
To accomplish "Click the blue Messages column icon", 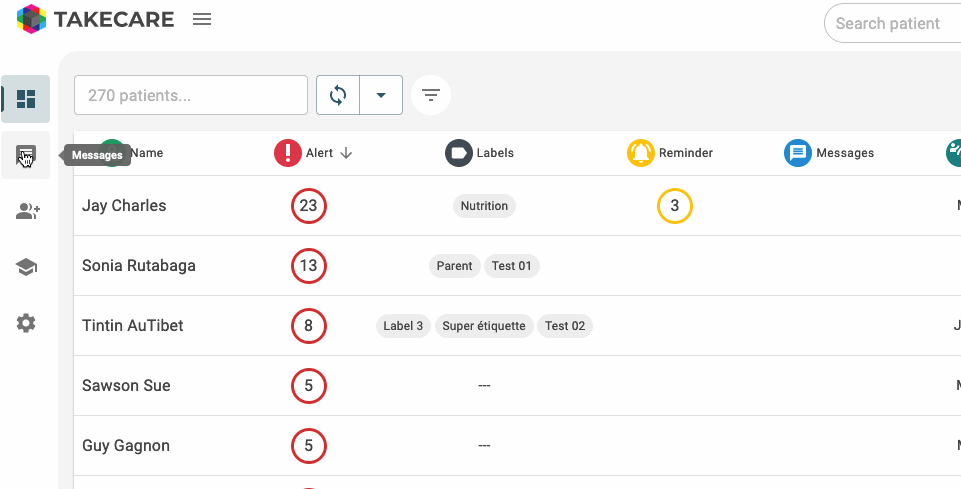I will click(x=798, y=153).
